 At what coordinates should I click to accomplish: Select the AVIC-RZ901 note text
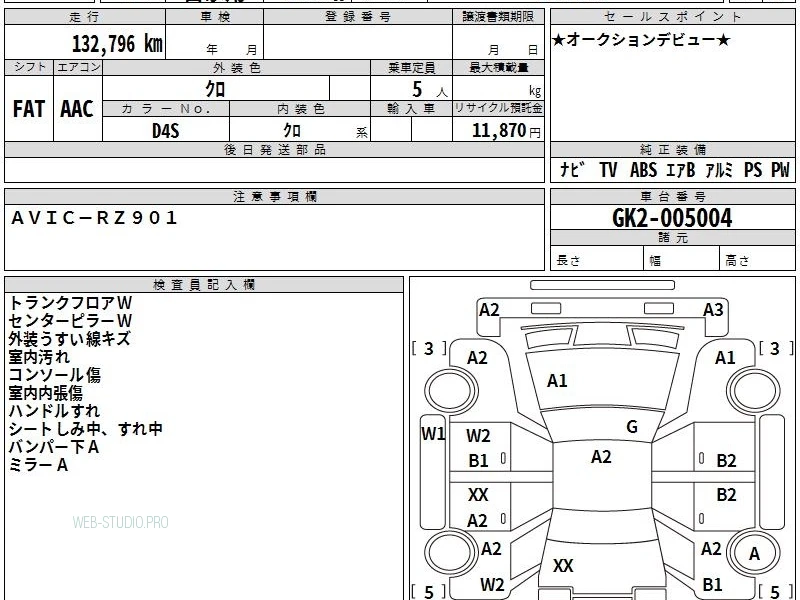94,218
